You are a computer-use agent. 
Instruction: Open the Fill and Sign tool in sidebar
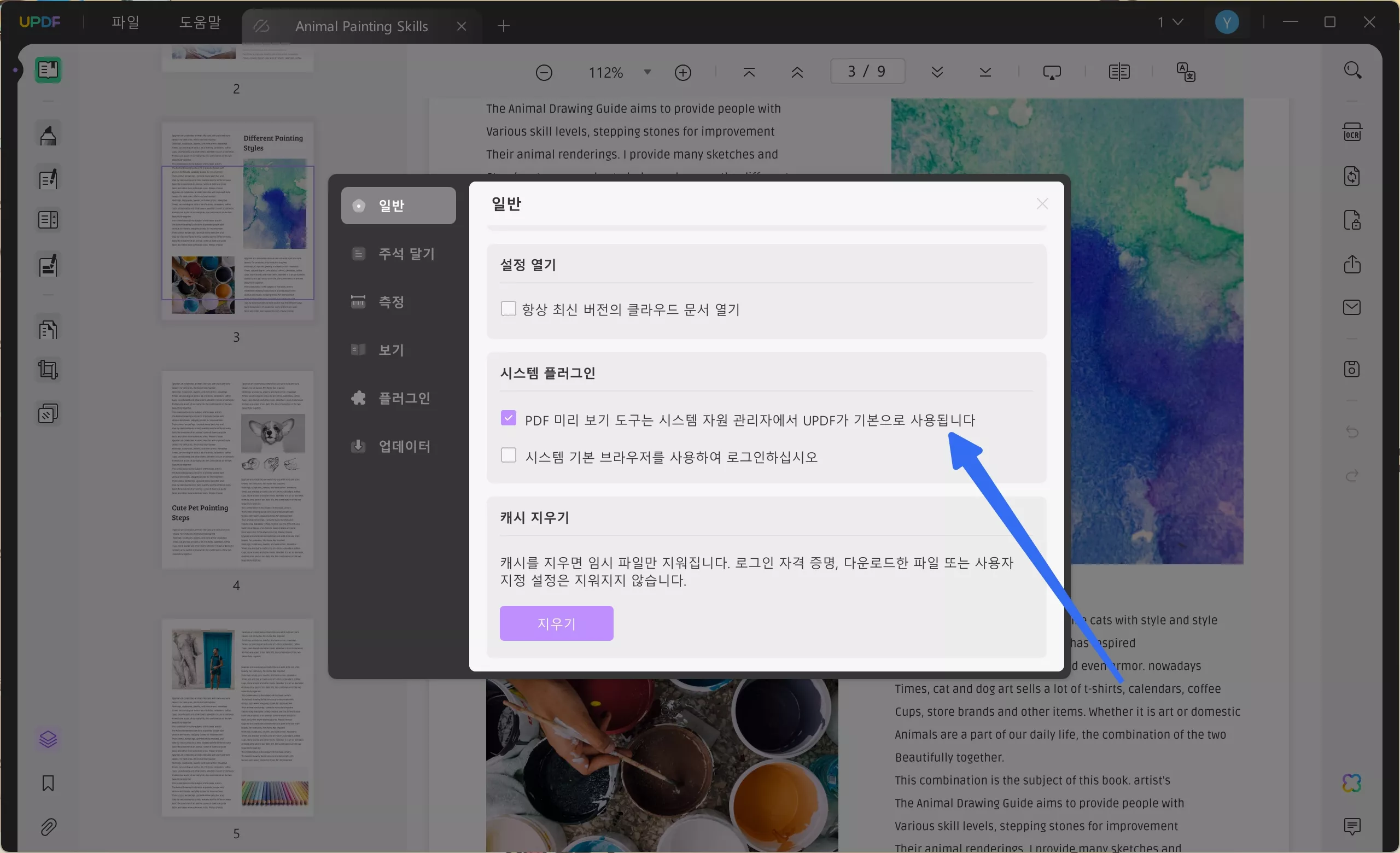[48, 265]
